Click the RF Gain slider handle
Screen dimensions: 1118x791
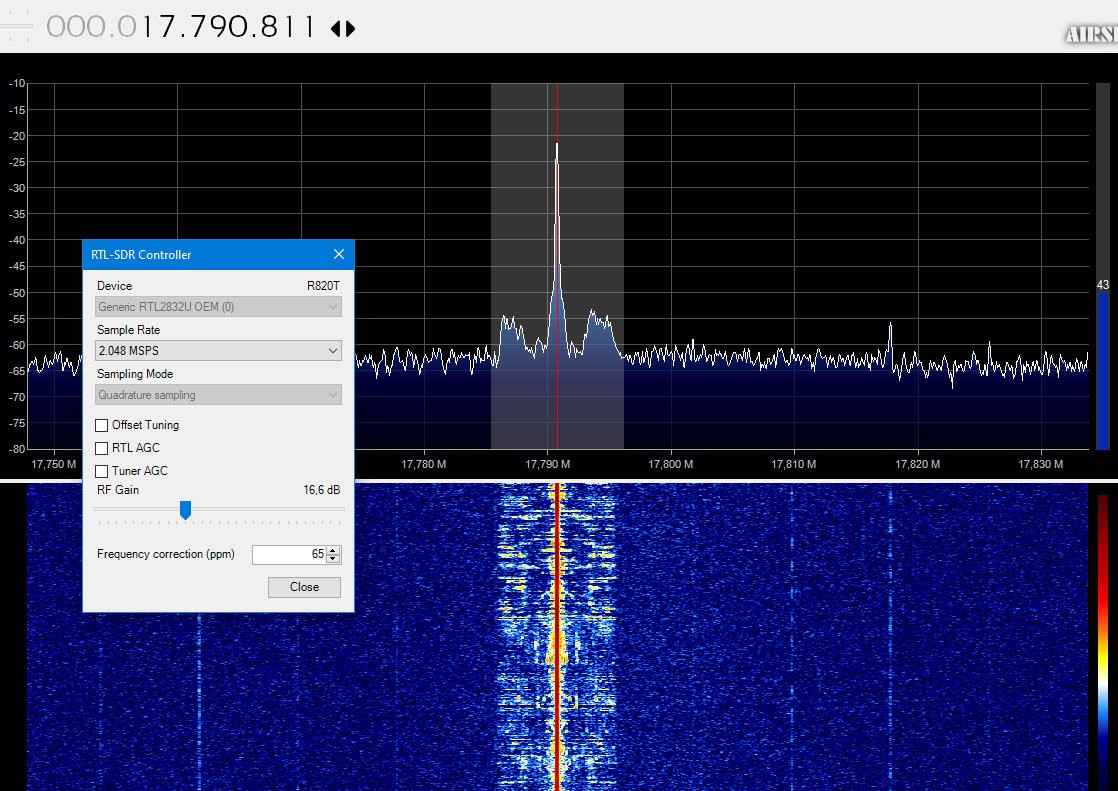185,510
